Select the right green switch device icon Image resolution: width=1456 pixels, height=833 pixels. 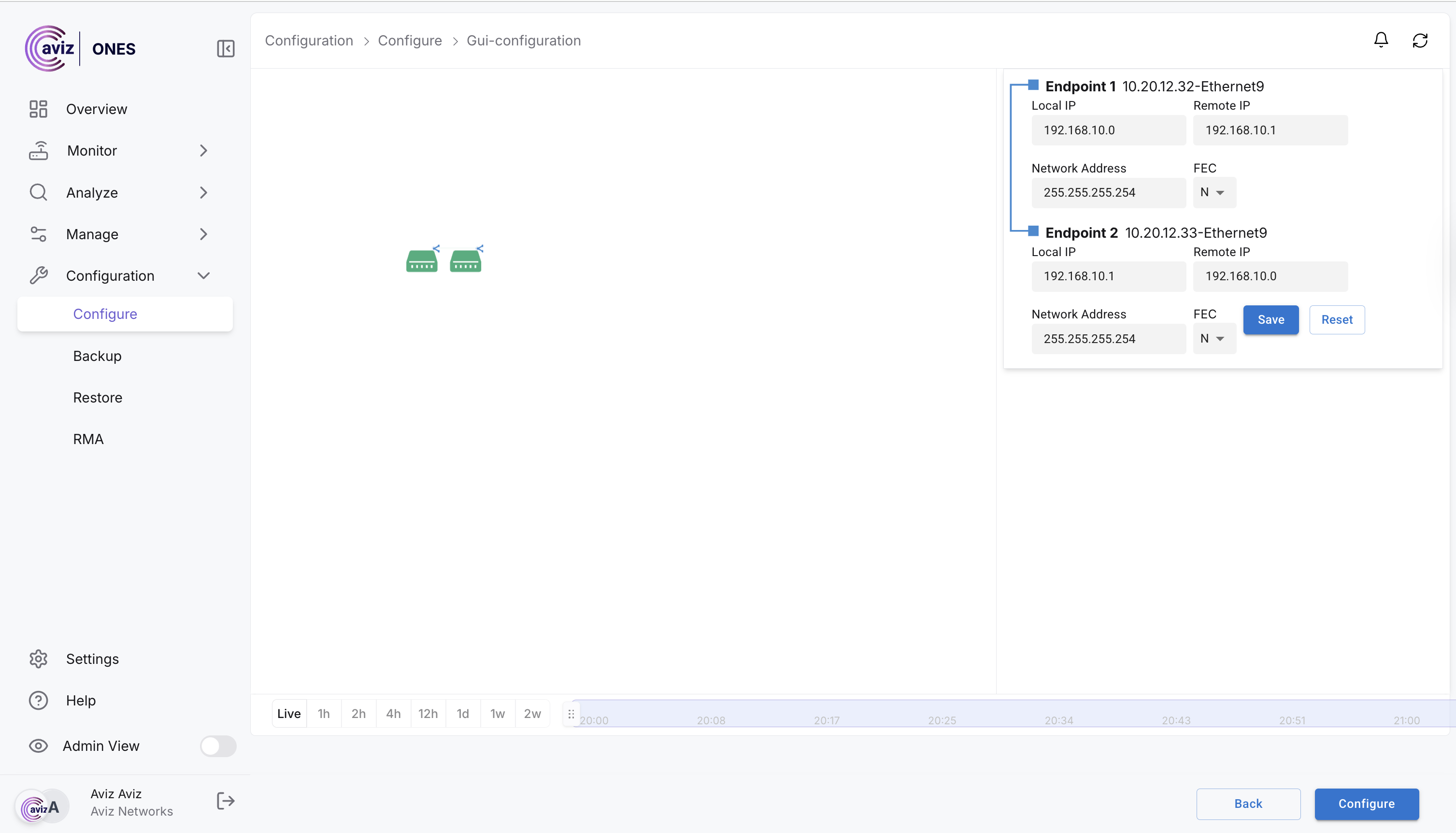pyautogui.click(x=466, y=261)
